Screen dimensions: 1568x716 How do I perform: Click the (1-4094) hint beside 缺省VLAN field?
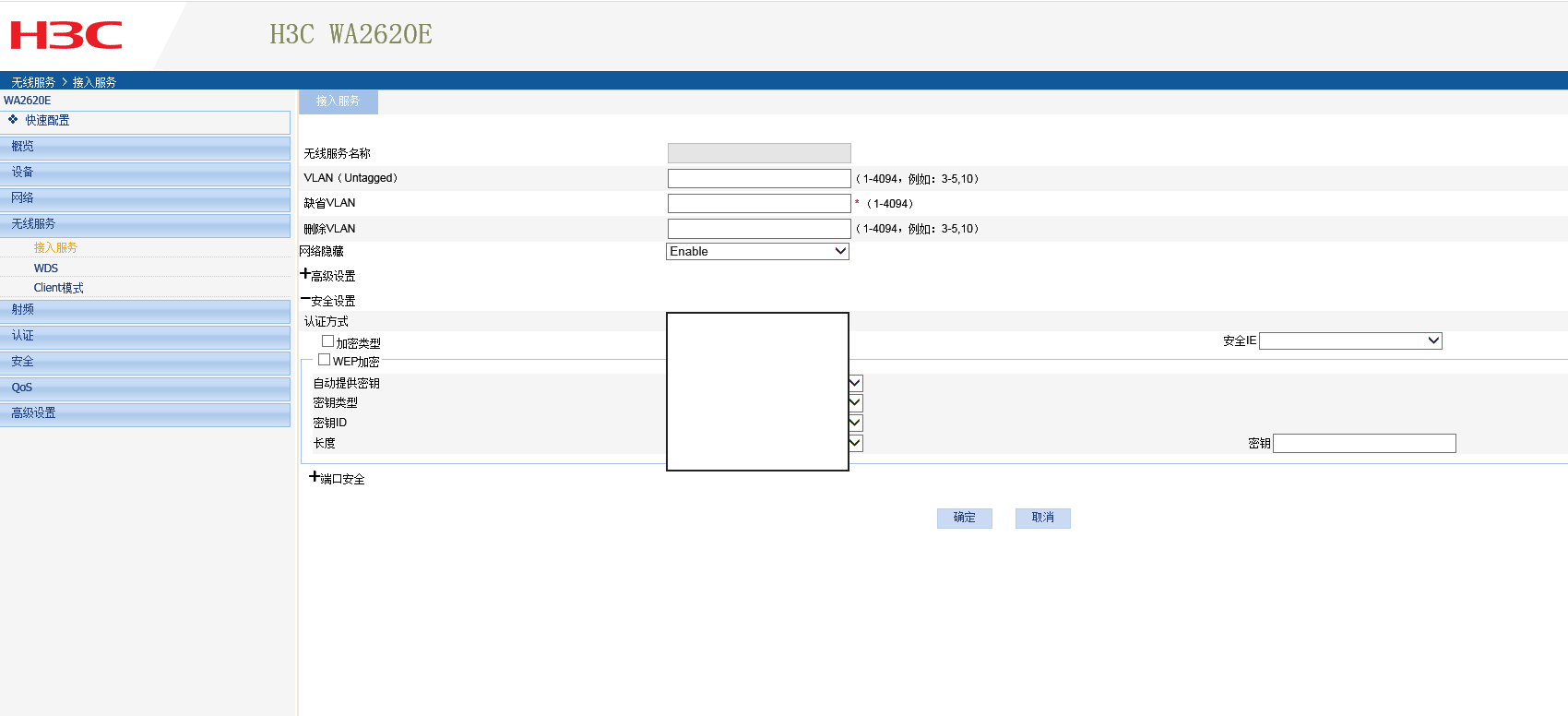(890, 204)
